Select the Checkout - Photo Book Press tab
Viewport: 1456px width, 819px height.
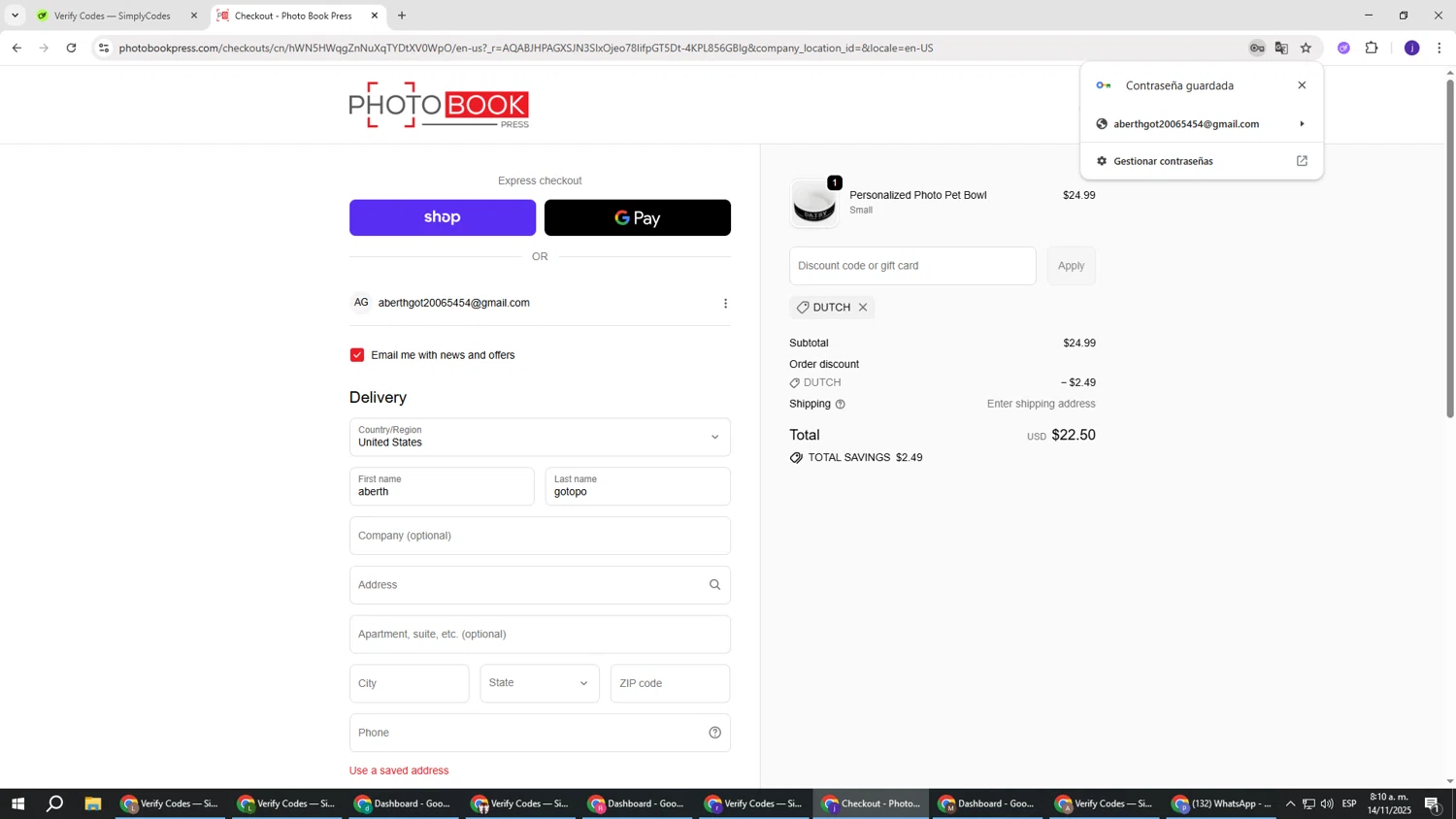298,16
